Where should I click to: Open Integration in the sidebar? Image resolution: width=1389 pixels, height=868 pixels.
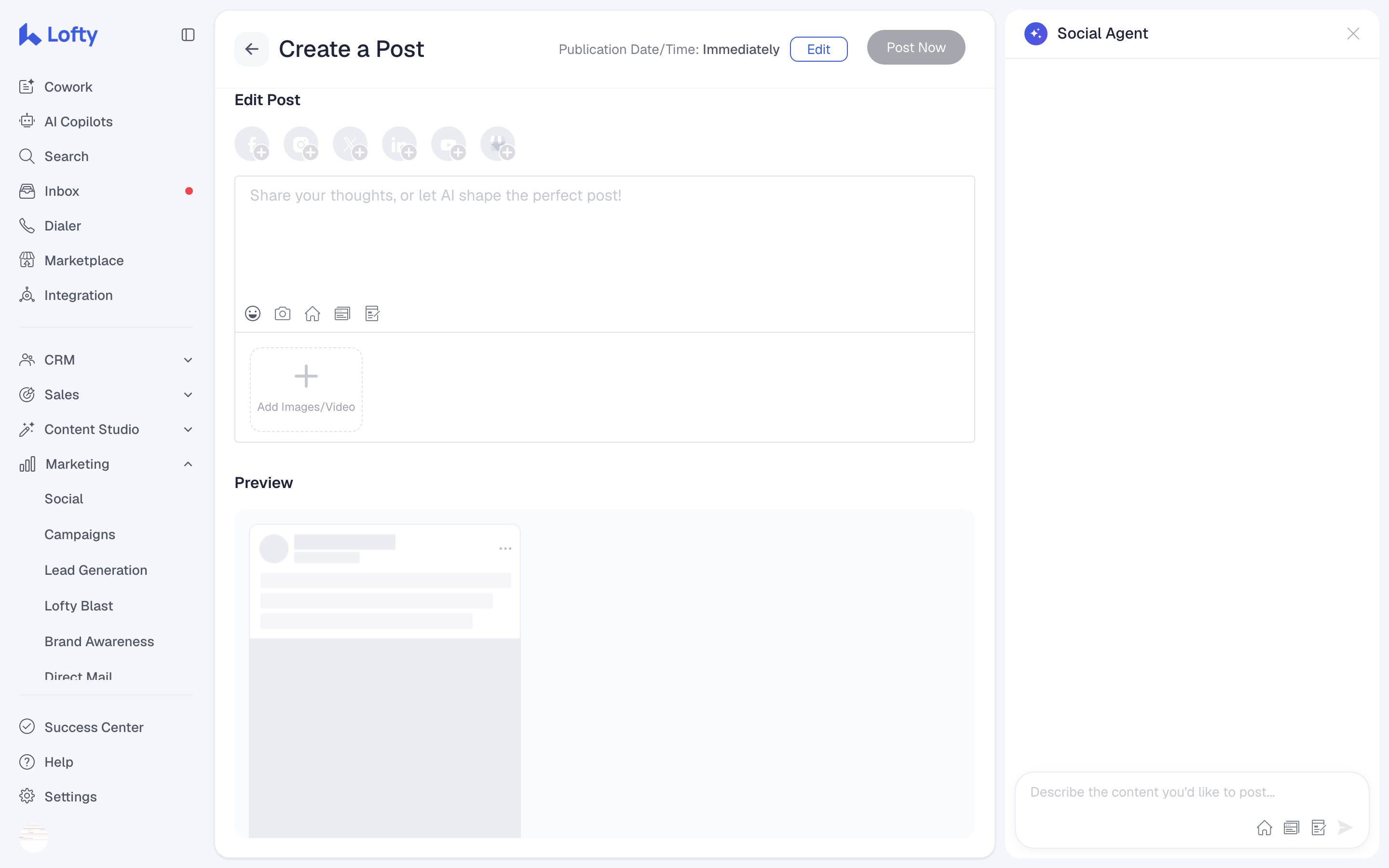pyautogui.click(x=106, y=295)
